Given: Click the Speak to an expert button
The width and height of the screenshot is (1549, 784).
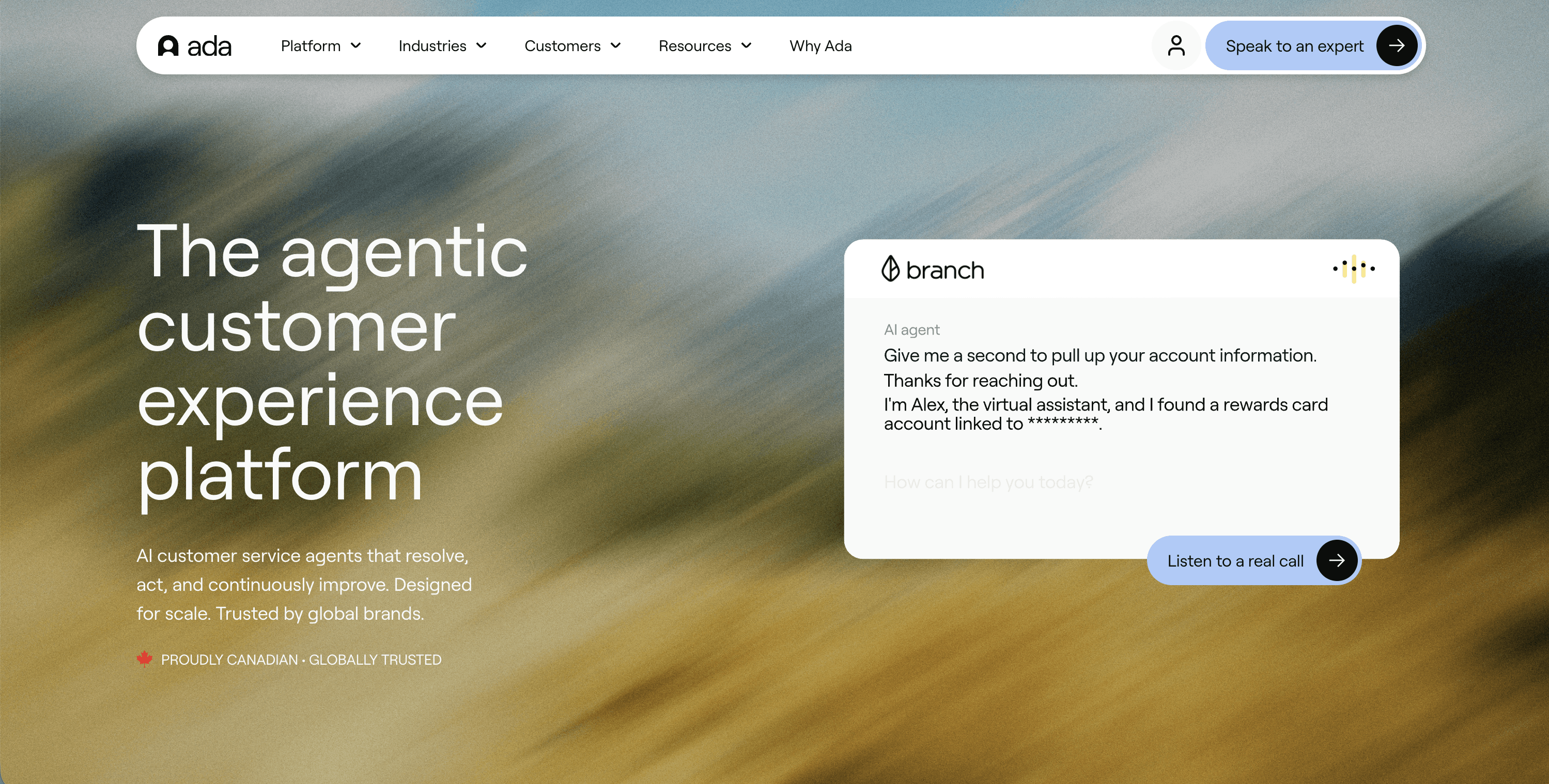Looking at the screenshot, I should [1313, 45].
